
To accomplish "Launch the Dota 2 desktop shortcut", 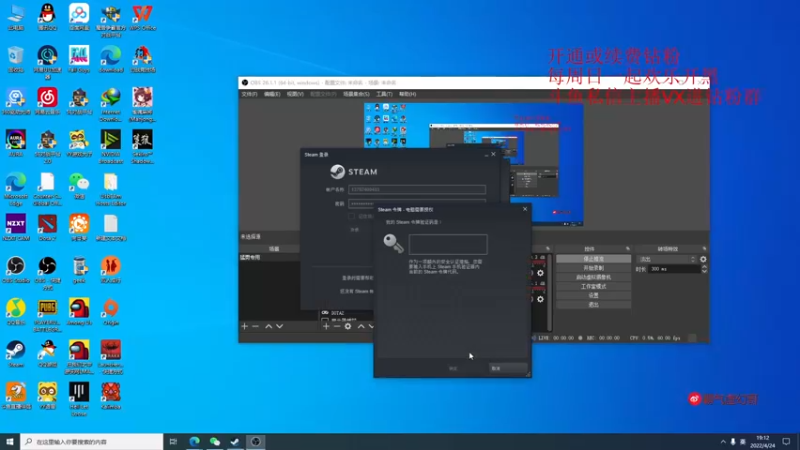I will 47,227.
